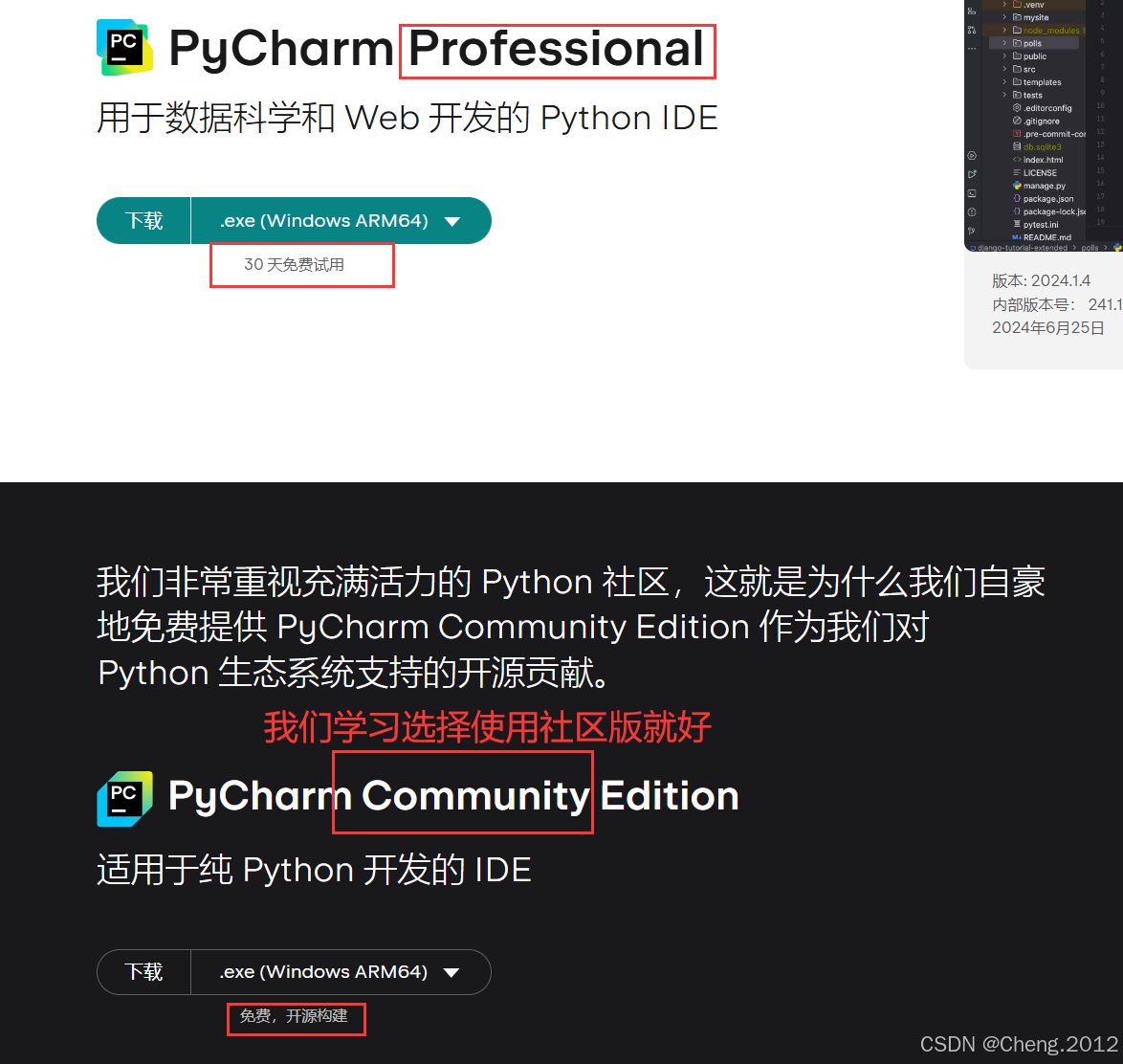1123x1064 pixels.
Task: Expand the polls folder in the project tree
Action: coord(1004,43)
